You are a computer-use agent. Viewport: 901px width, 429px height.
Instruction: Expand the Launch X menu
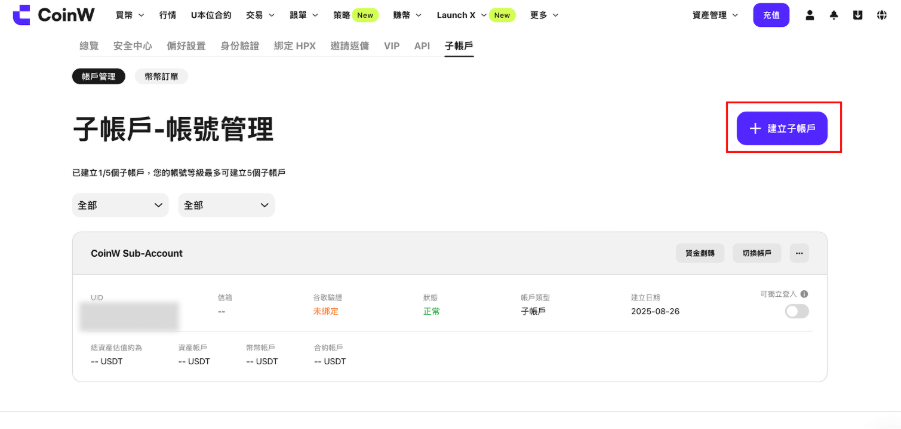tap(461, 16)
